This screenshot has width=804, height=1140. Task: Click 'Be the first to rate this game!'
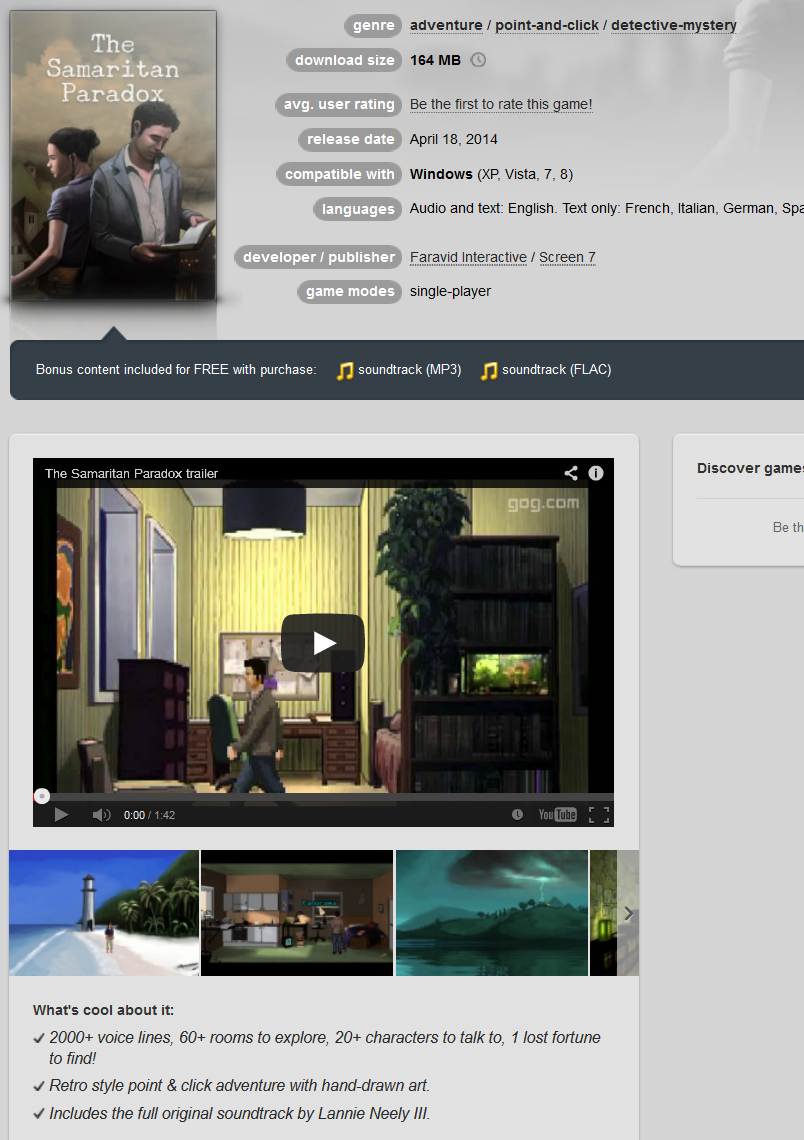click(x=501, y=104)
